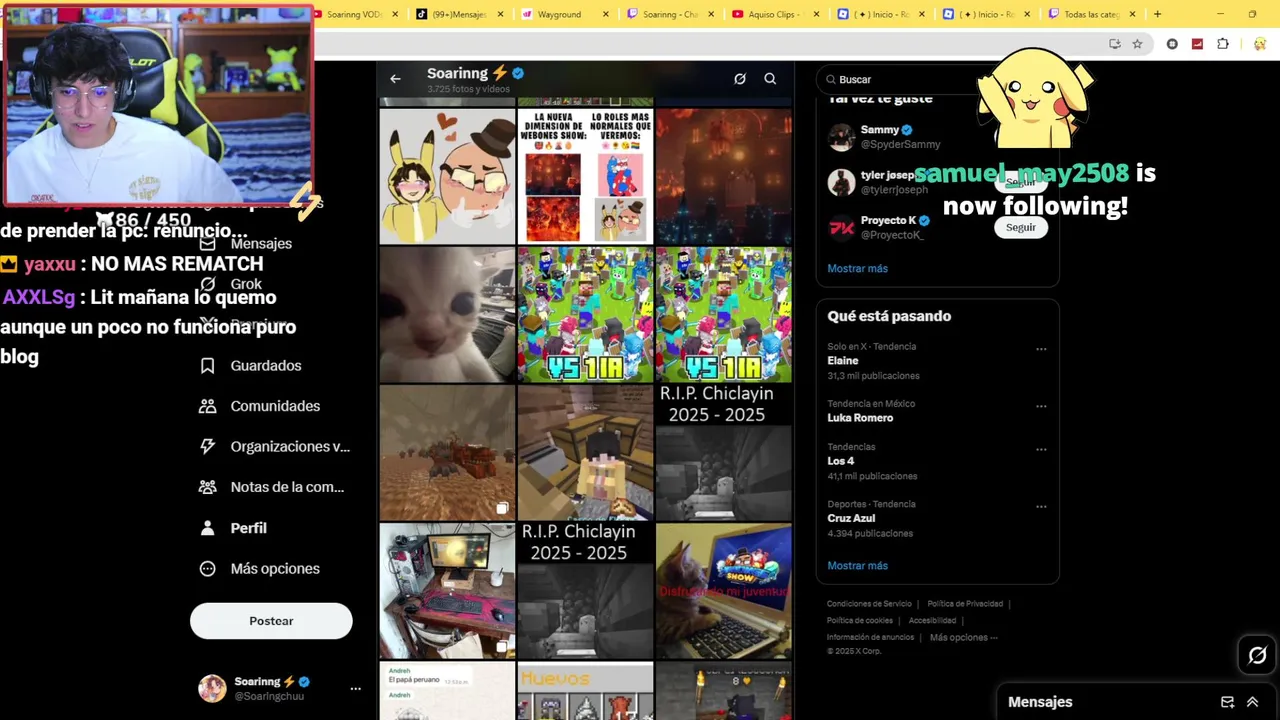Open La Nueva Dimension meme thumbnail
The height and width of the screenshot is (720, 1280).
(x=585, y=176)
